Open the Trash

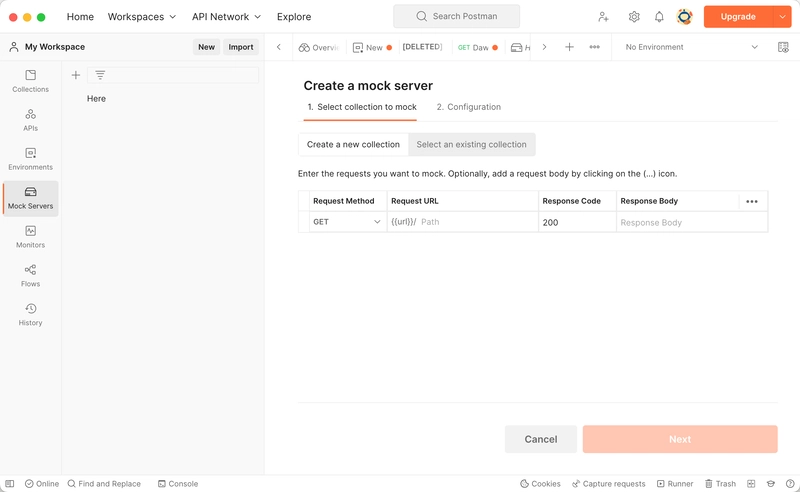tap(720, 484)
